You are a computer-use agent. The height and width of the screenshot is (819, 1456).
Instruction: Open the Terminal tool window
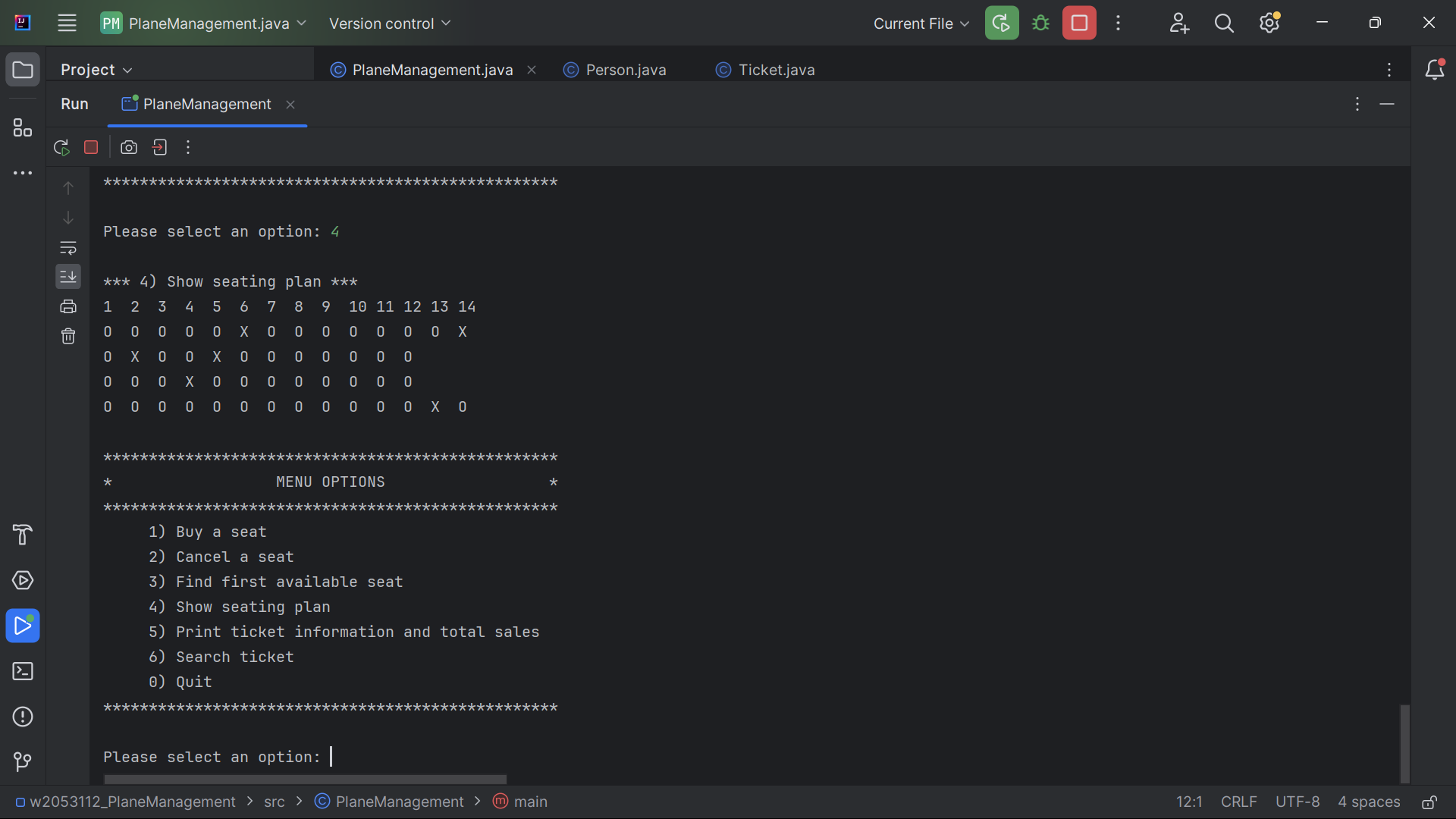pos(23,671)
